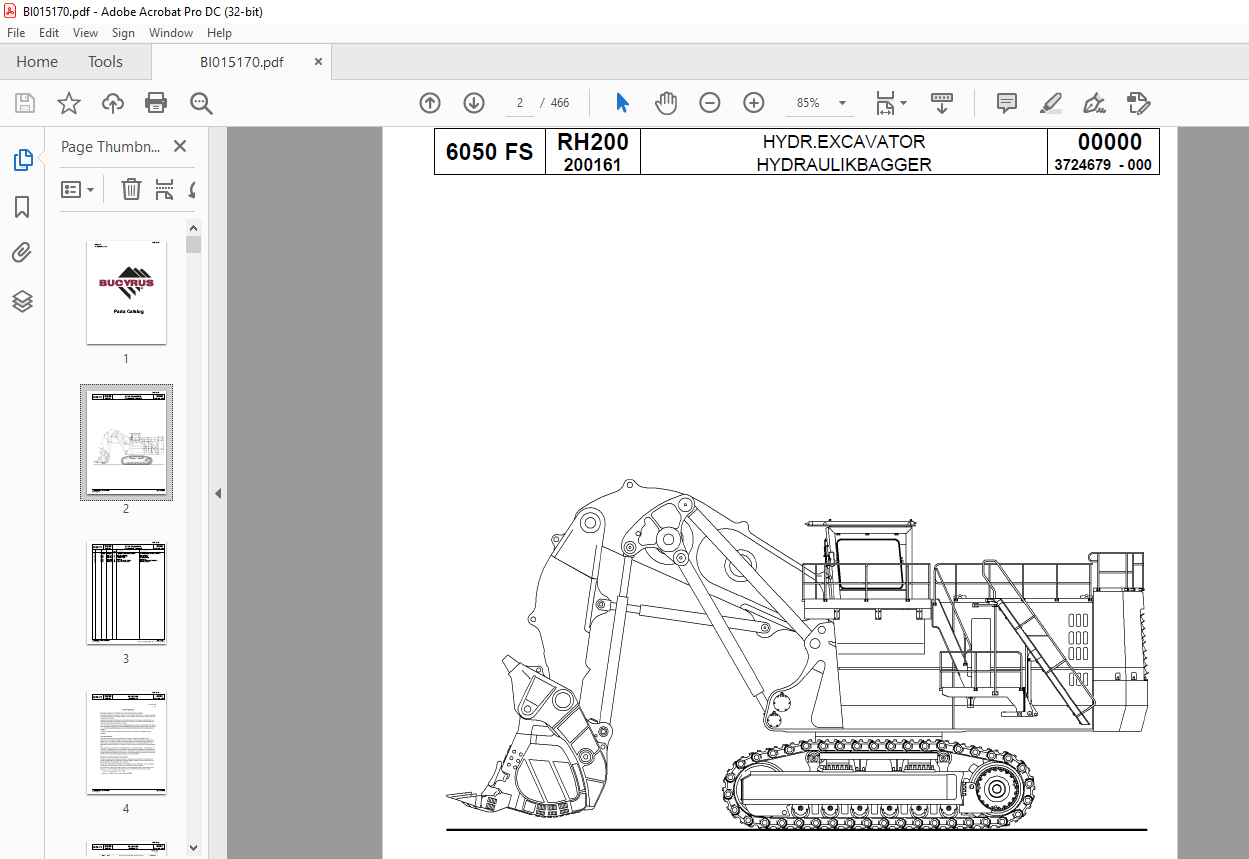1249x859 pixels.
Task: Click the 'RH200' model text
Action: (593, 142)
